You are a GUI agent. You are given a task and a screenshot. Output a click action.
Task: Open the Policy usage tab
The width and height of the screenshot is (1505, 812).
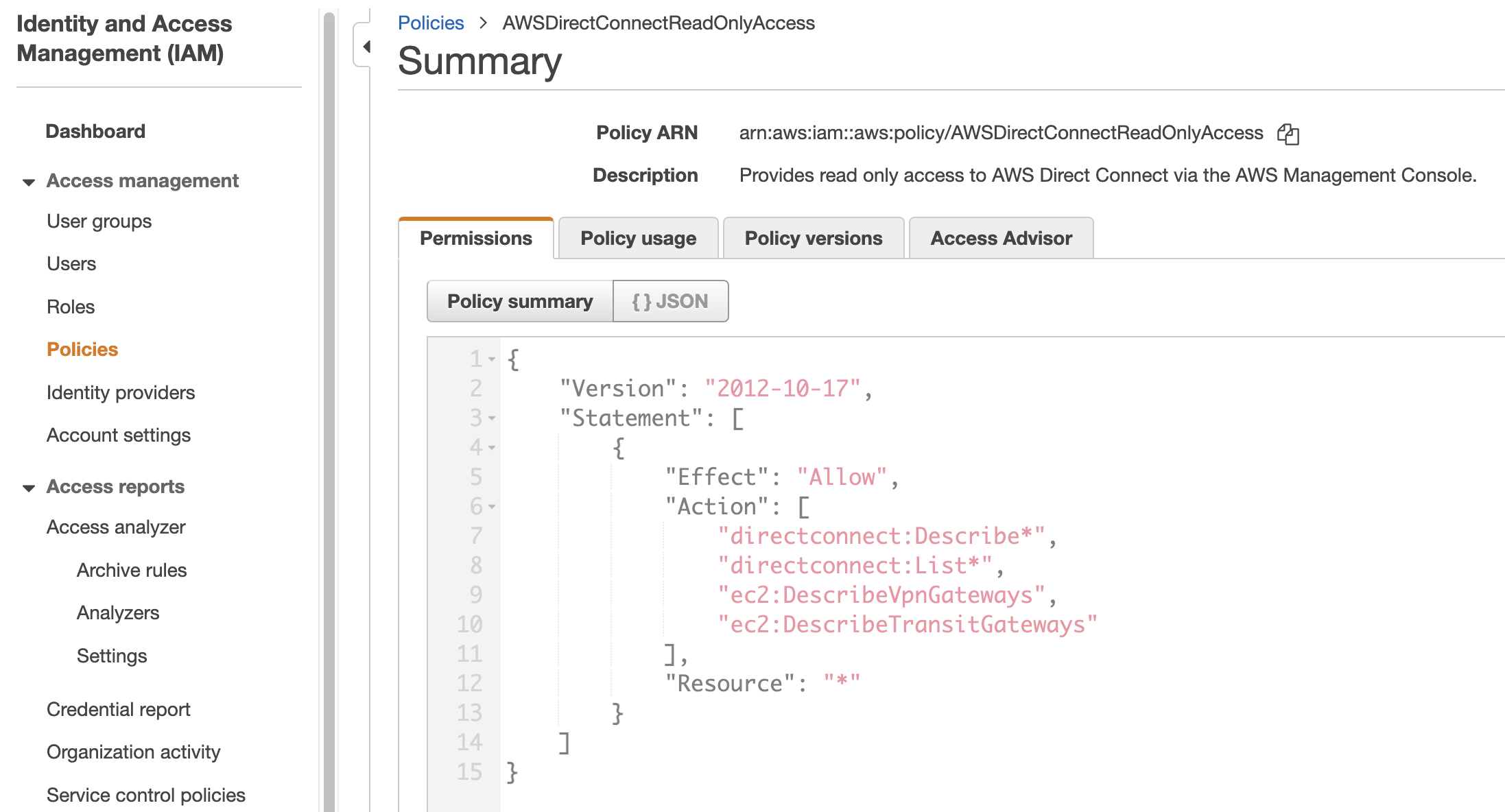(638, 238)
